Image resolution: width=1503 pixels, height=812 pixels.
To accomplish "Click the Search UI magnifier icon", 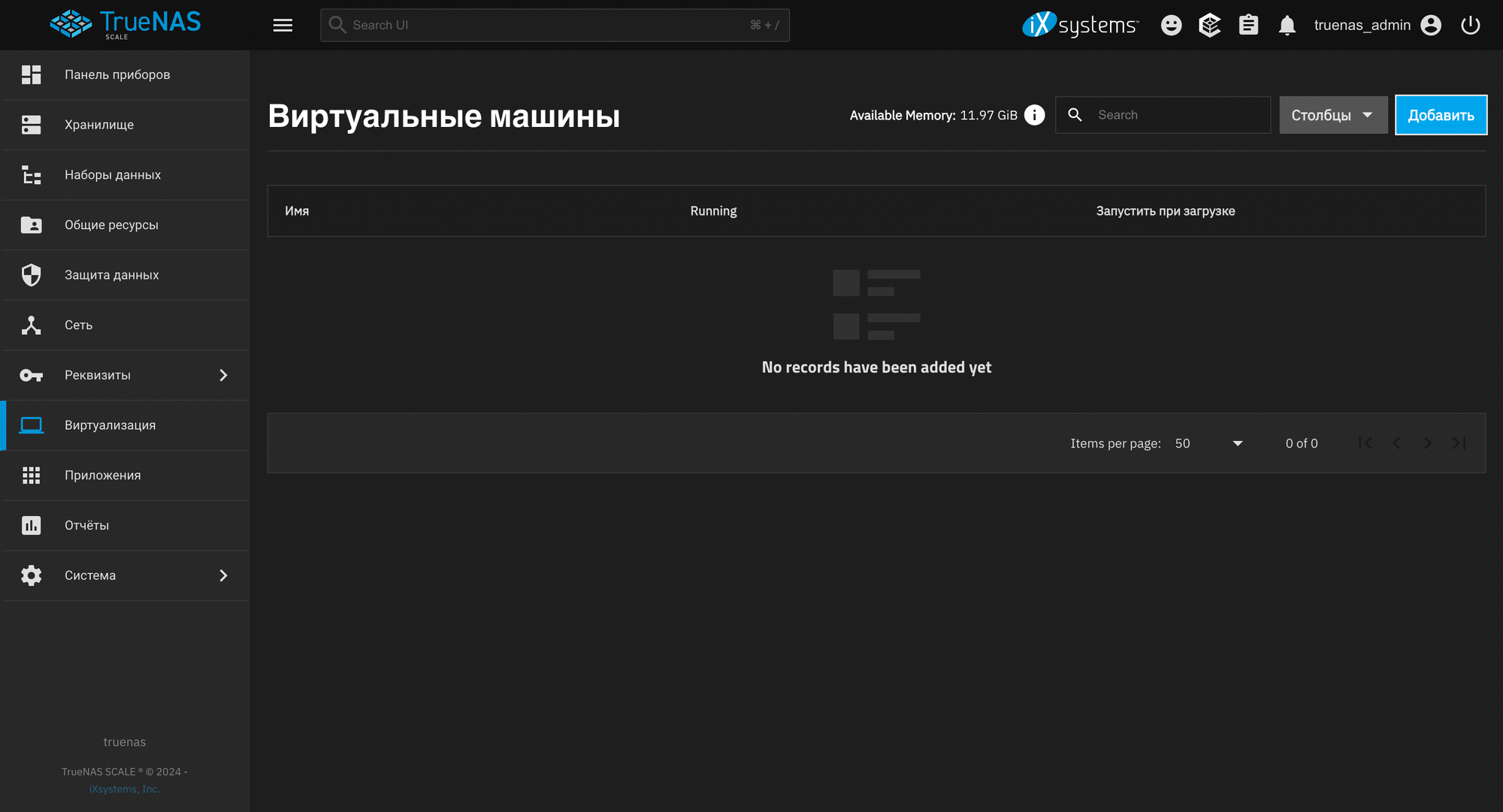I will click(337, 25).
